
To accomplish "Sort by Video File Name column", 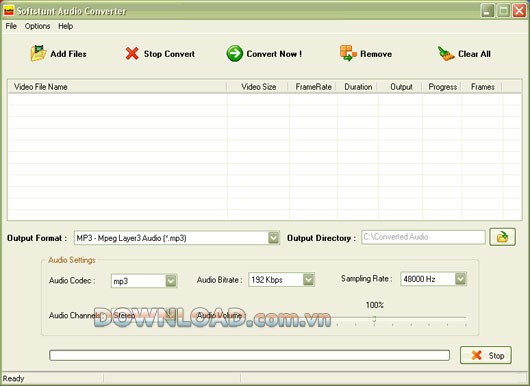I will [x=117, y=87].
